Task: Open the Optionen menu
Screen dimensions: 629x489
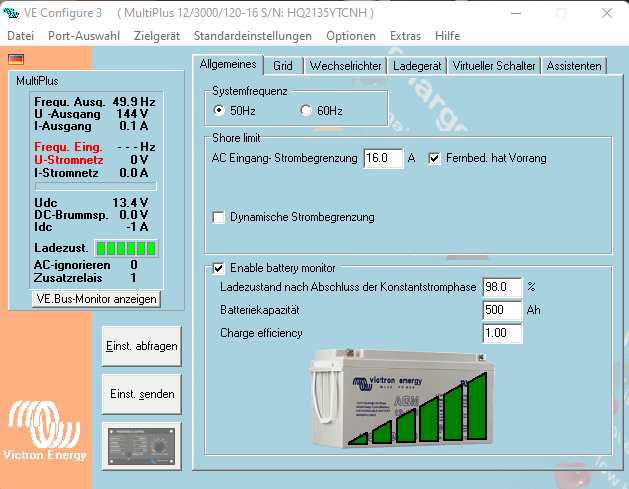Action: [351, 36]
